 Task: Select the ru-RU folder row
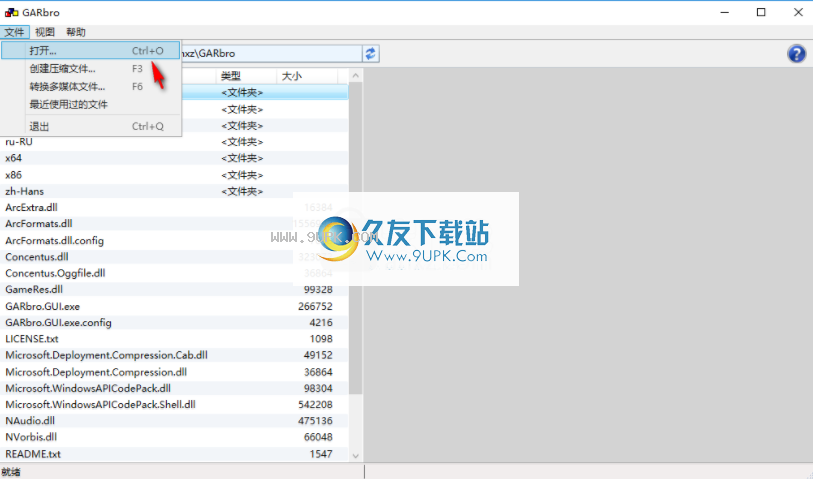click(x=174, y=142)
